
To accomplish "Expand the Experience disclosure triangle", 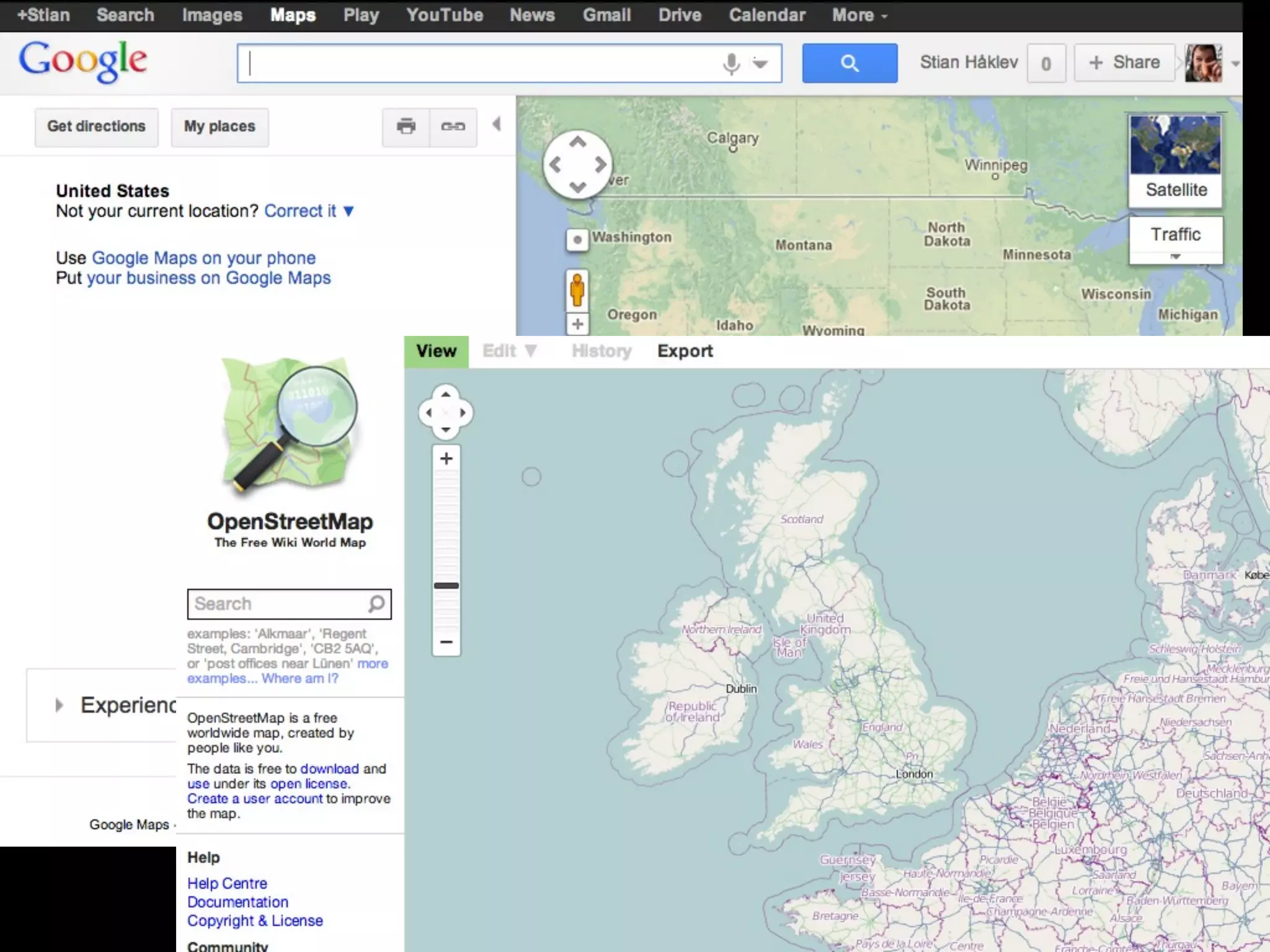I will (x=59, y=705).
